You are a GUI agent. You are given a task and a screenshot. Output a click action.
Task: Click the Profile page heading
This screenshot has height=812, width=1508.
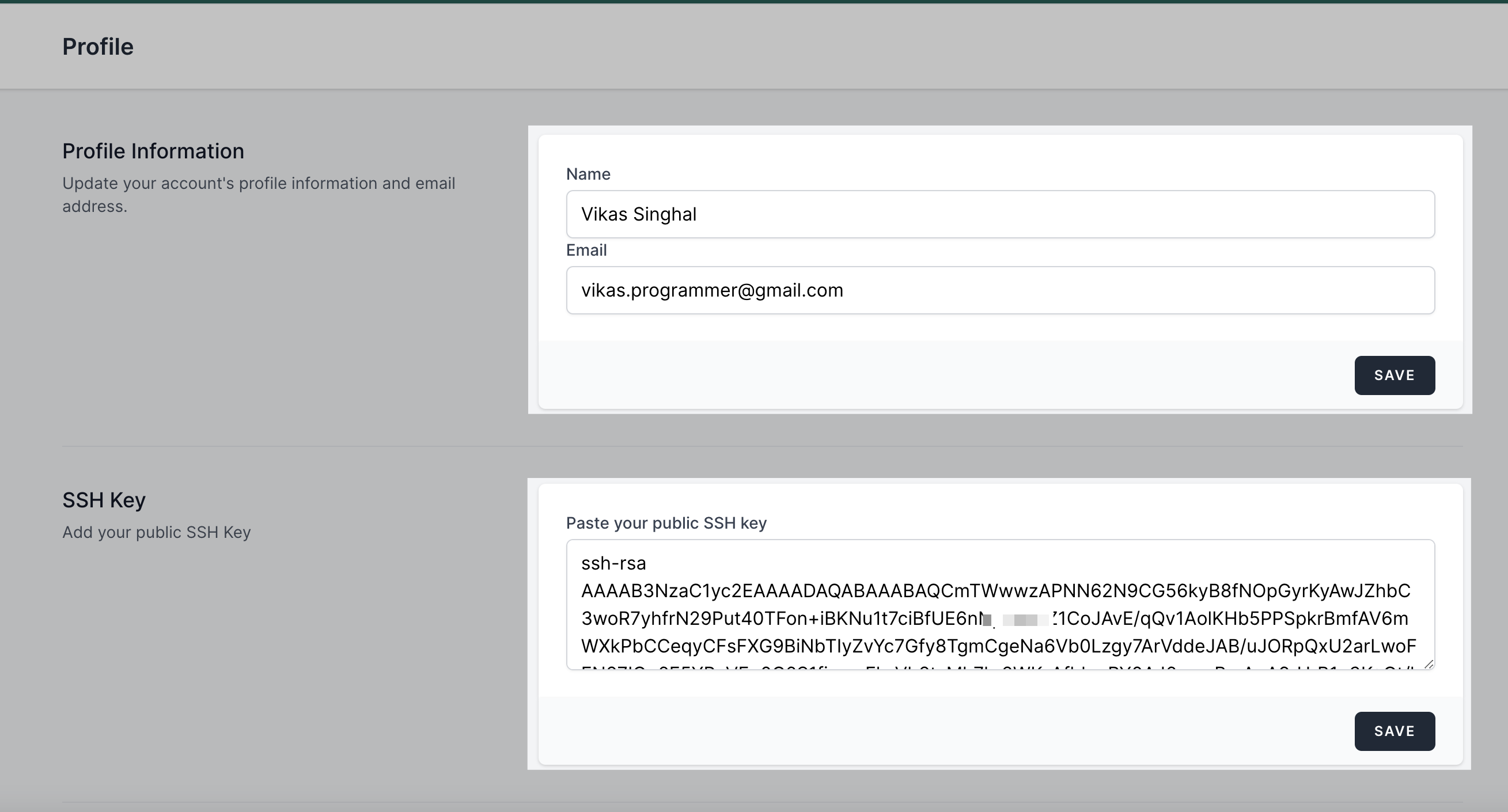[x=98, y=47]
